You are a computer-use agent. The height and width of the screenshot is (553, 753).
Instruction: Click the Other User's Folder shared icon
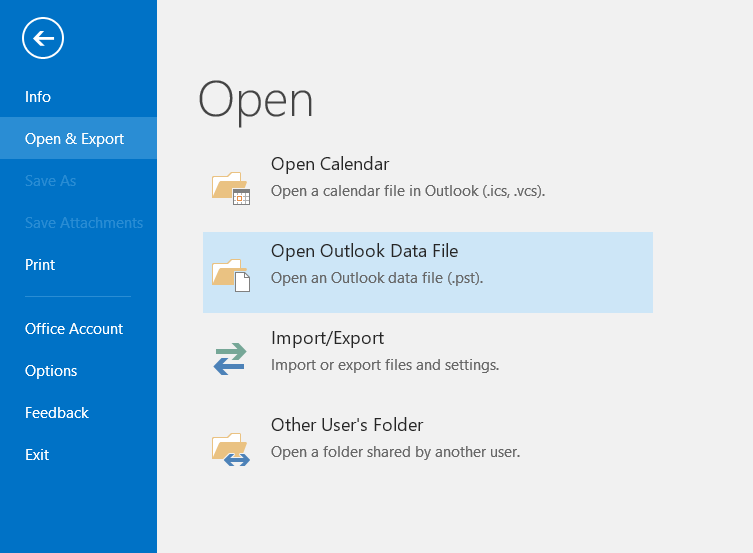click(x=230, y=447)
